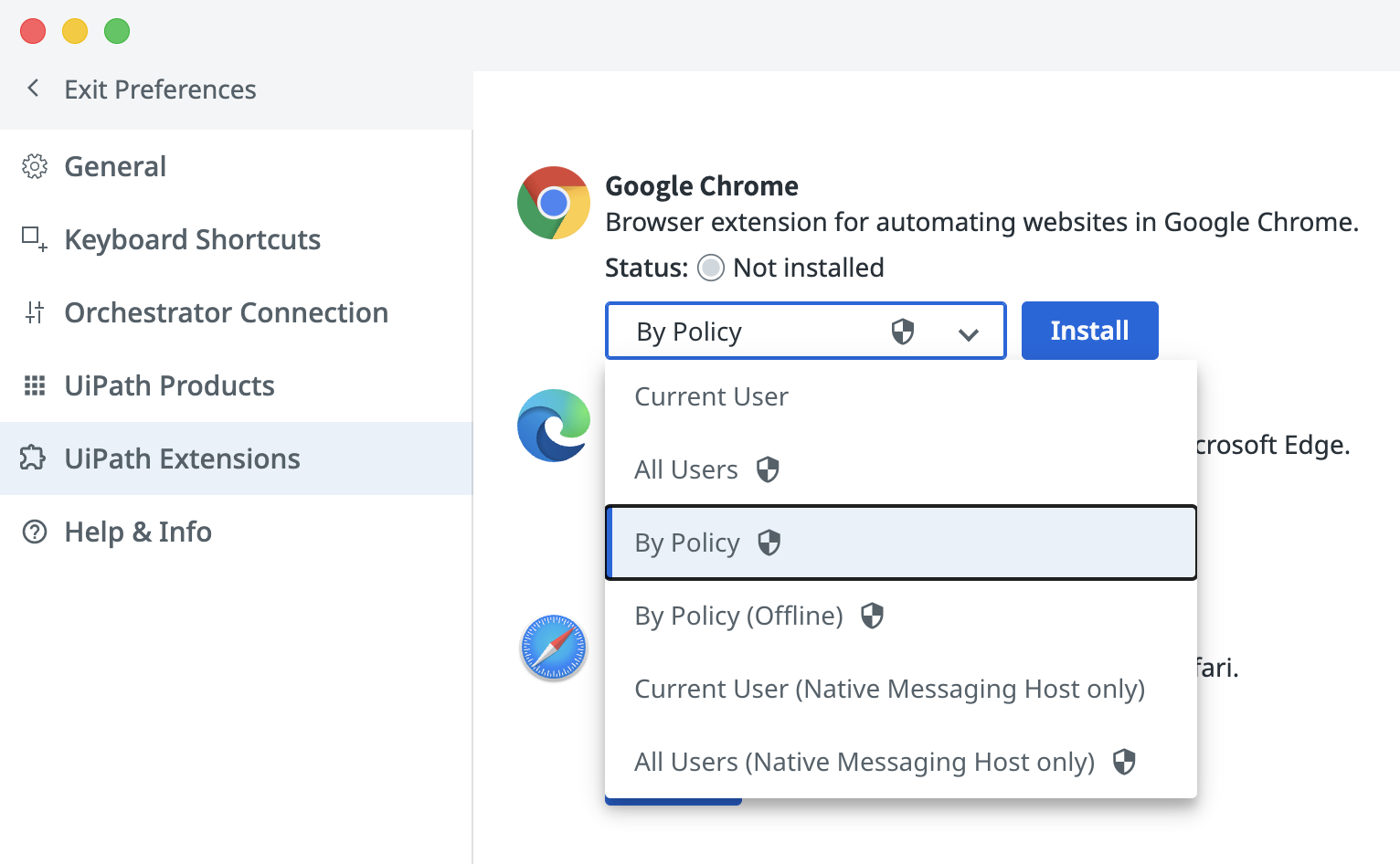Image resolution: width=1400 pixels, height=864 pixels.
Task: Click shield icon beside All Users (Native Messaging Host only)
Action: click(1124, 762)
